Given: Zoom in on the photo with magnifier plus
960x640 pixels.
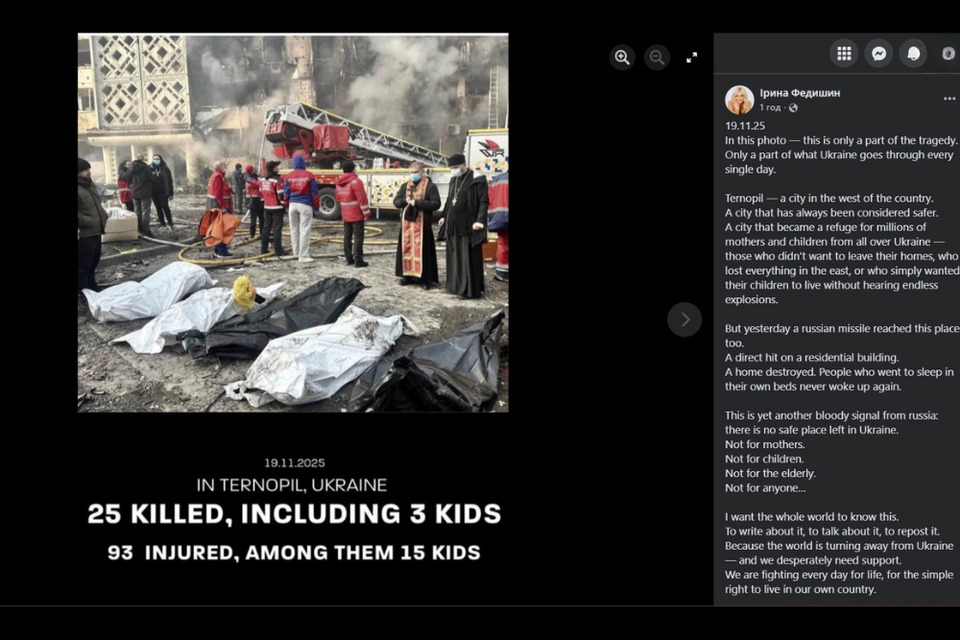Looking at the screenshot, I should (x=622, y=58).
